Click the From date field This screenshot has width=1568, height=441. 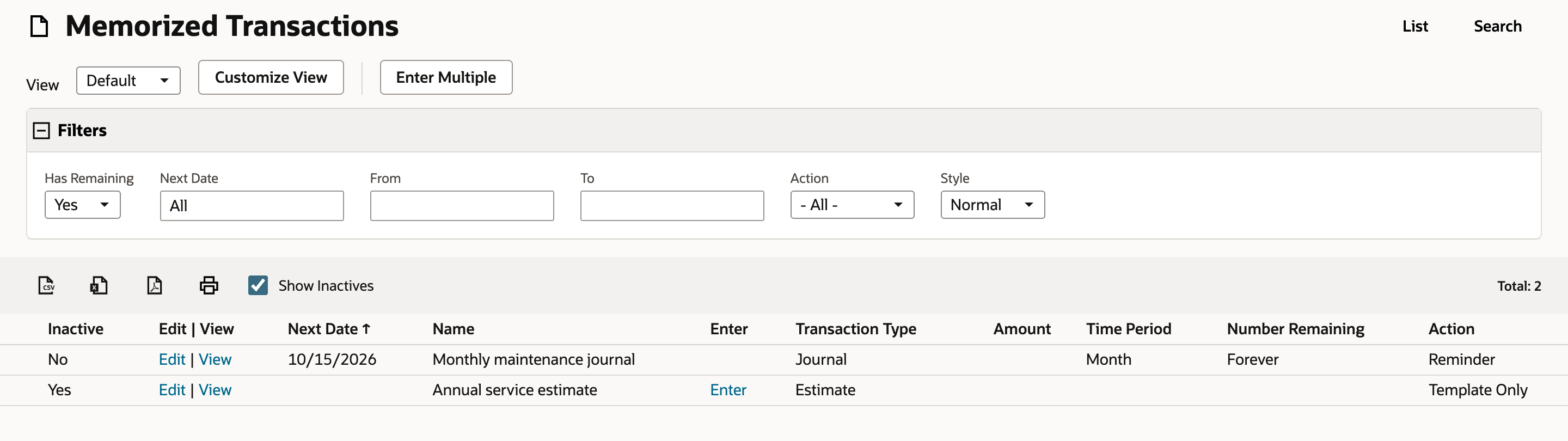462,206
